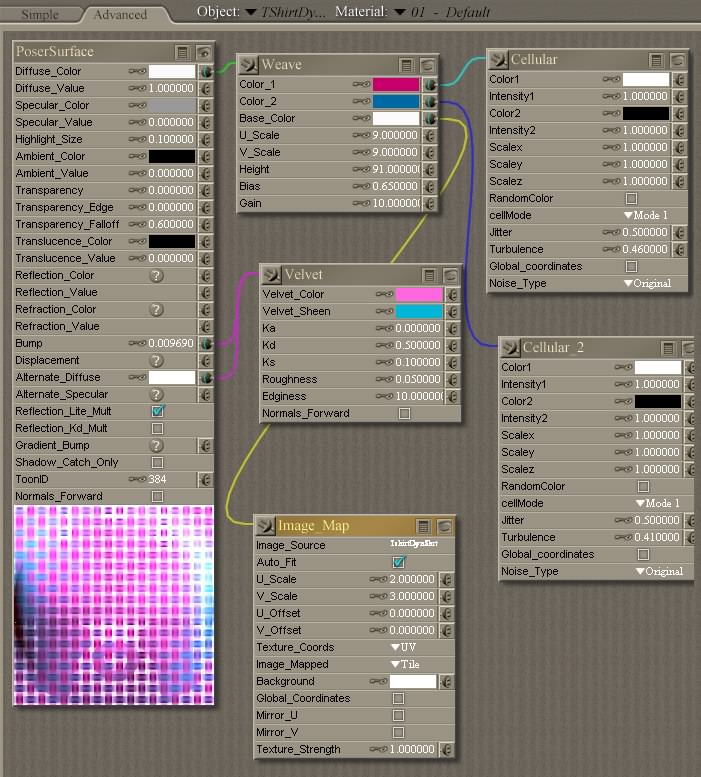Open Weave node options menu
Image resolution: width=701 pixels, height=777 pixels.
point(406,65)
